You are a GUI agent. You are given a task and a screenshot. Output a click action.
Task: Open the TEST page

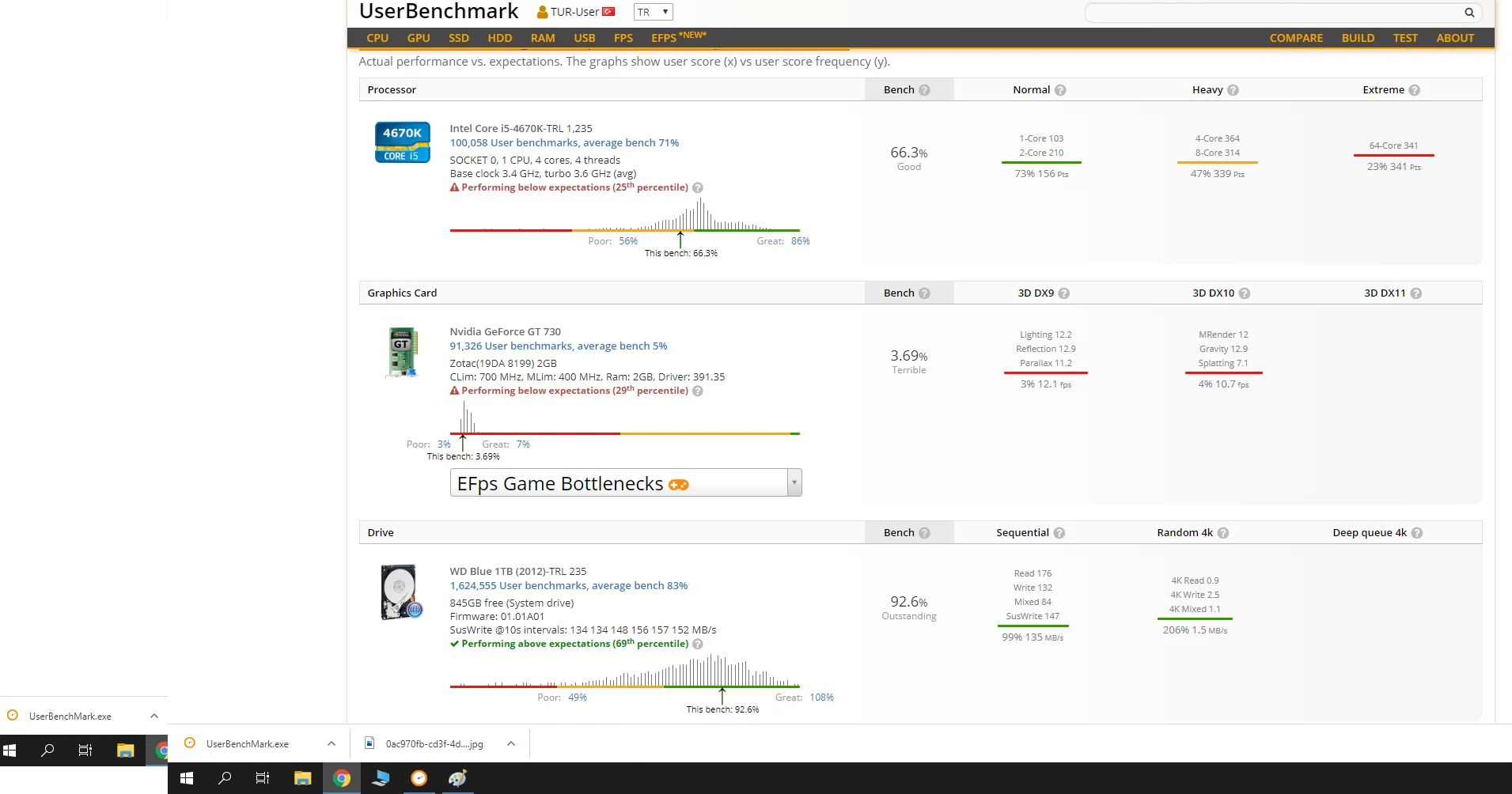pyautogui.click(x=1405, y=38)
